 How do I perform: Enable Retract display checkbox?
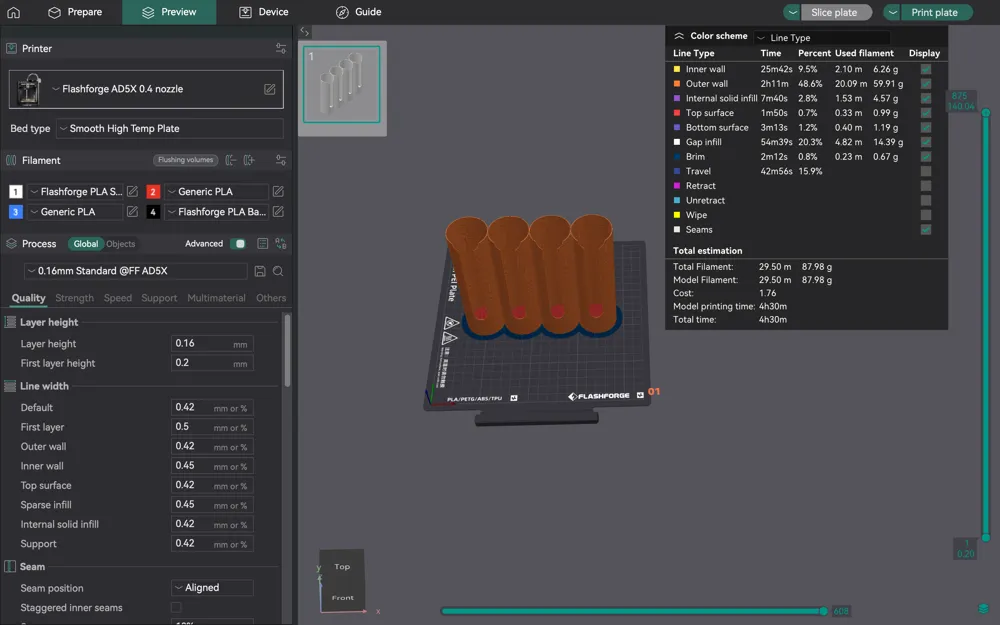pyautogui.click(x=925, y=186)
